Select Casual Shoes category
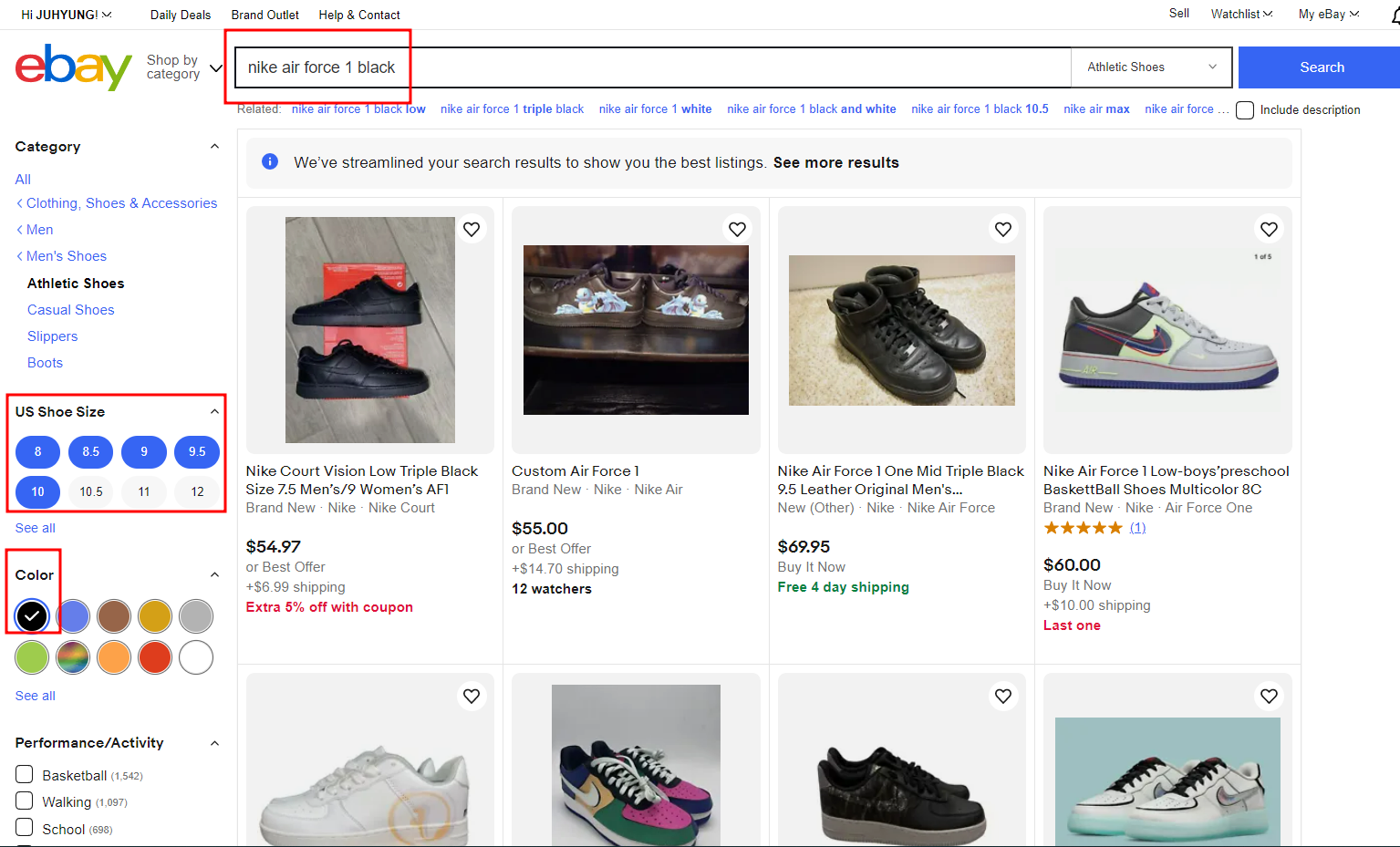Screen dimensions: 1400x847 point(71,310)
